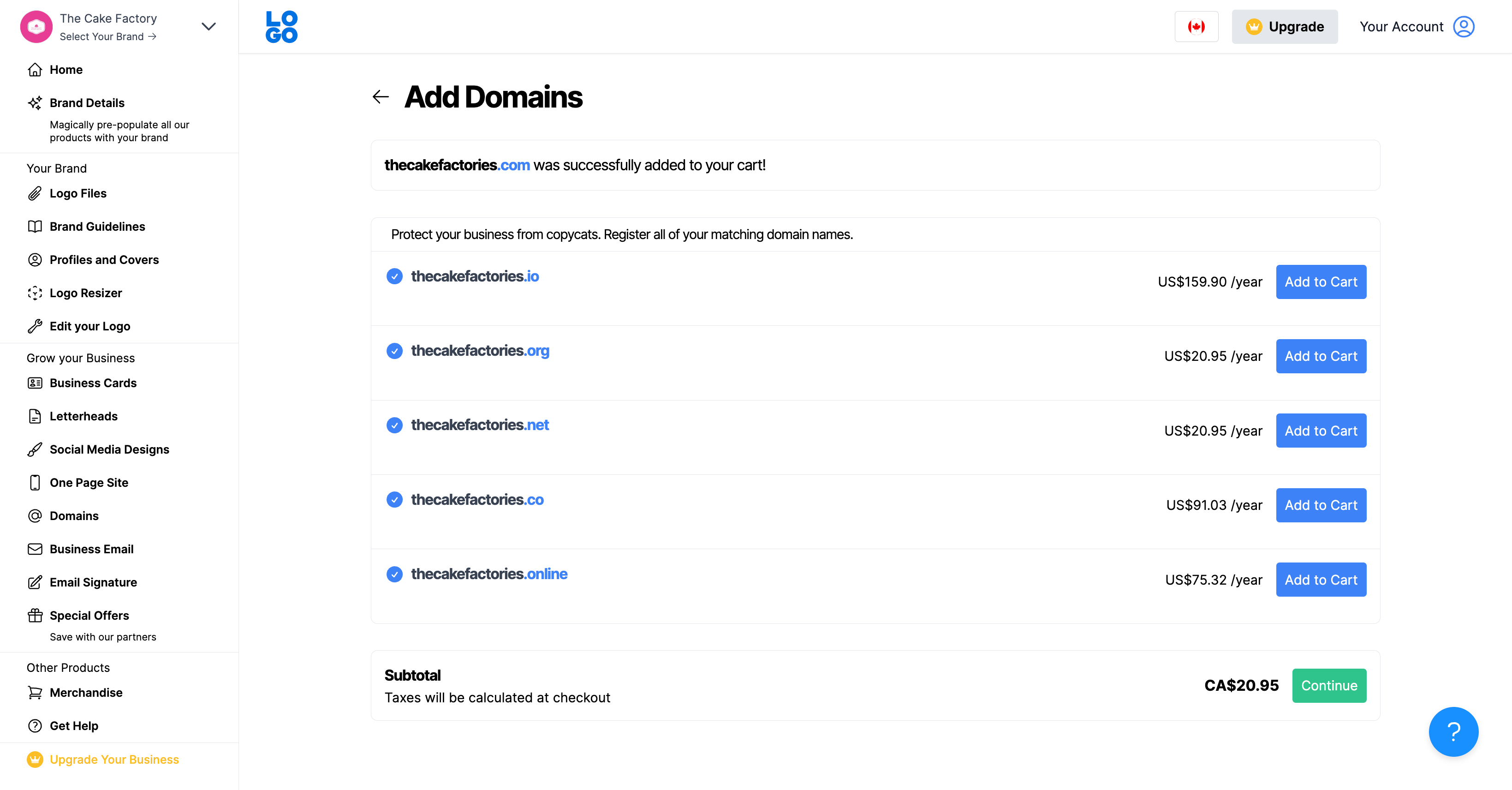
Task: Click the Social Media Designs brush icon
Action: coord(35,449)
